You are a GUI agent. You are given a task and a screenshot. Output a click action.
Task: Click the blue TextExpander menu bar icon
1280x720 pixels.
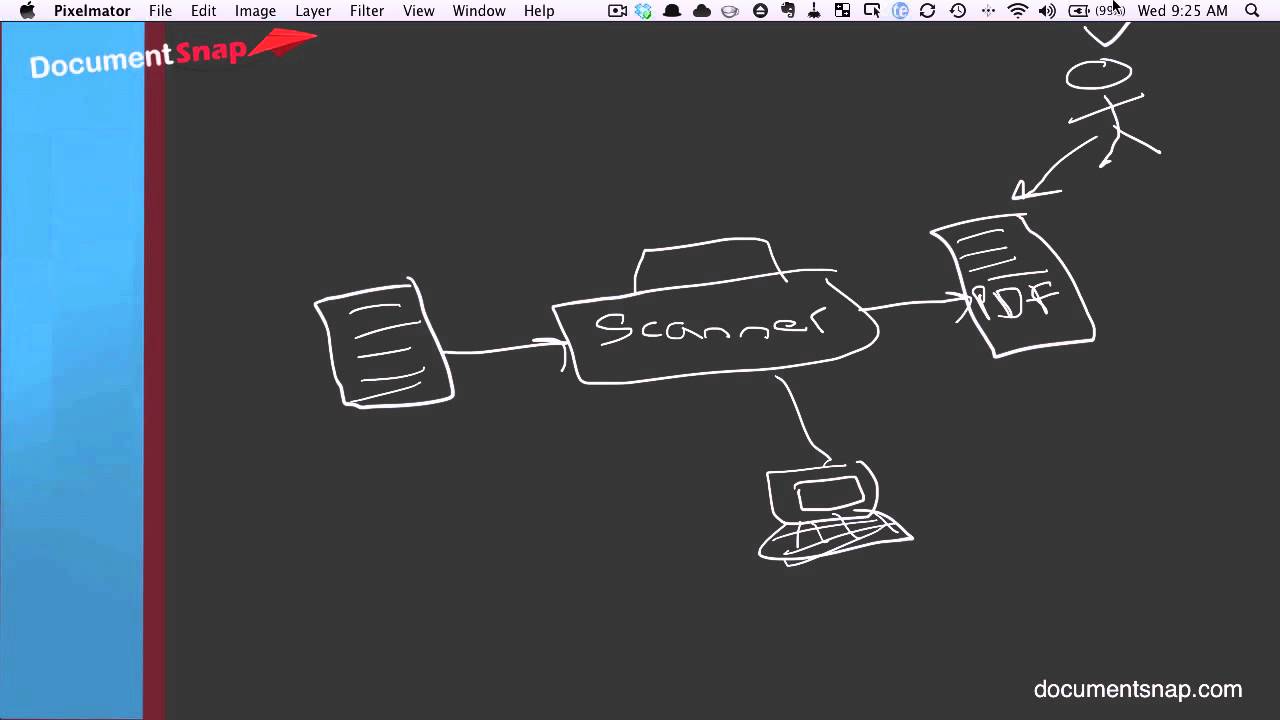(900, 11)
